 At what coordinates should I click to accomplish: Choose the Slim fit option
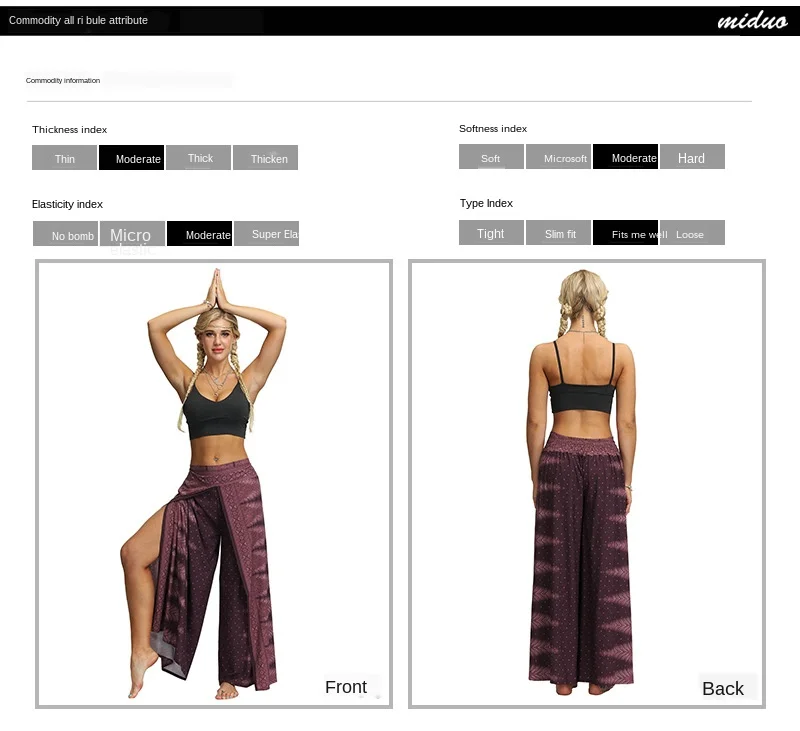coord(558,233)
